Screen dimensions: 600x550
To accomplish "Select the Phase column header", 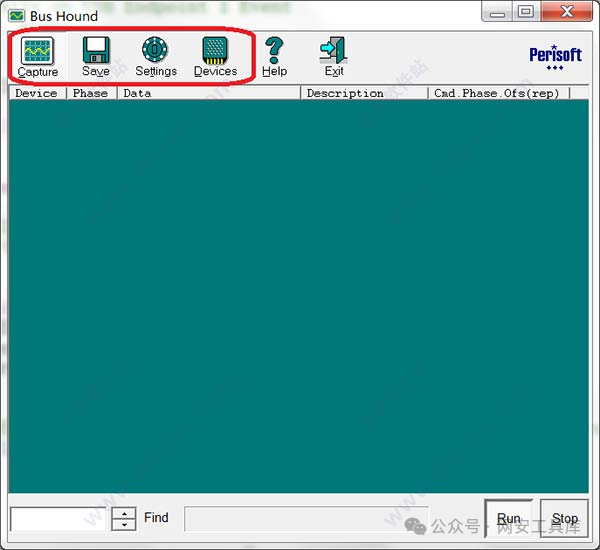I will (x=91, y=93).
